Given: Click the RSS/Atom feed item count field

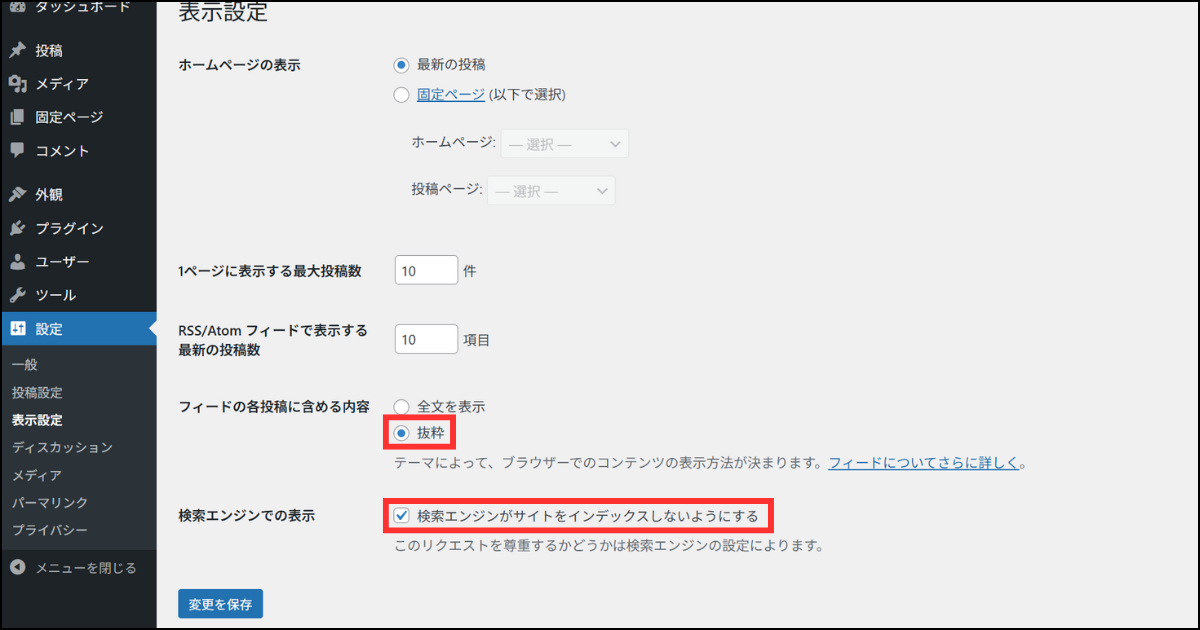Looking at the screenshot, I should (426, 339).
